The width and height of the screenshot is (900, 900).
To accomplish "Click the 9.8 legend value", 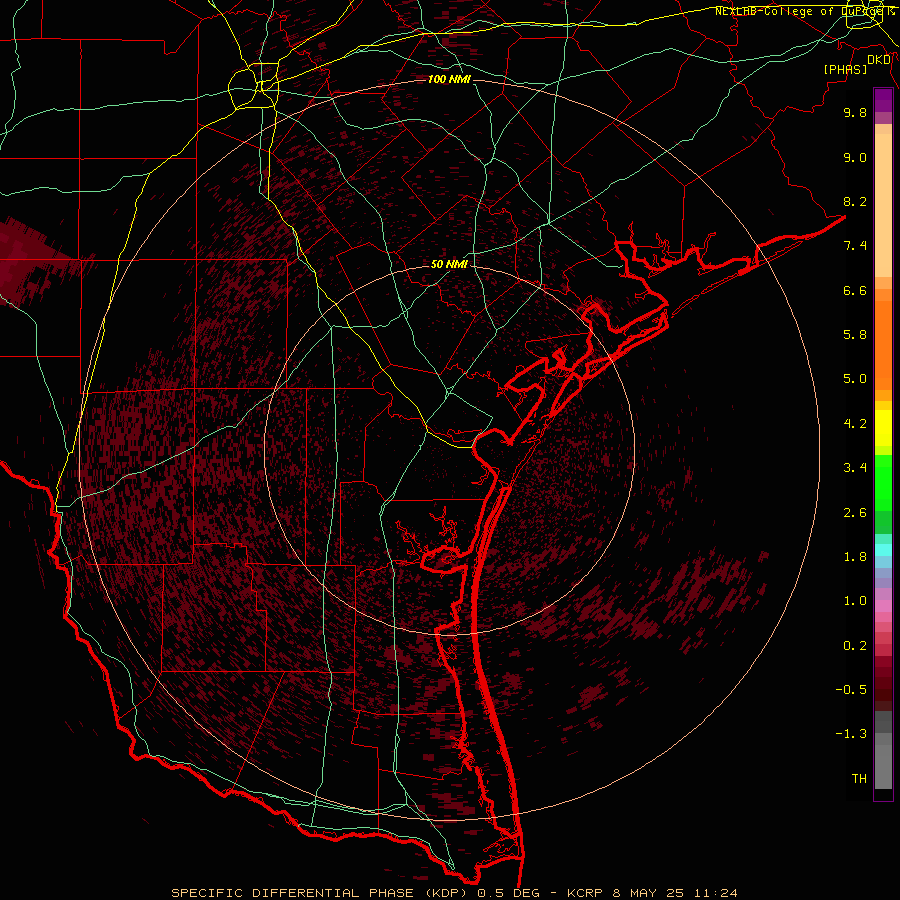I will (x=855, y=112).
